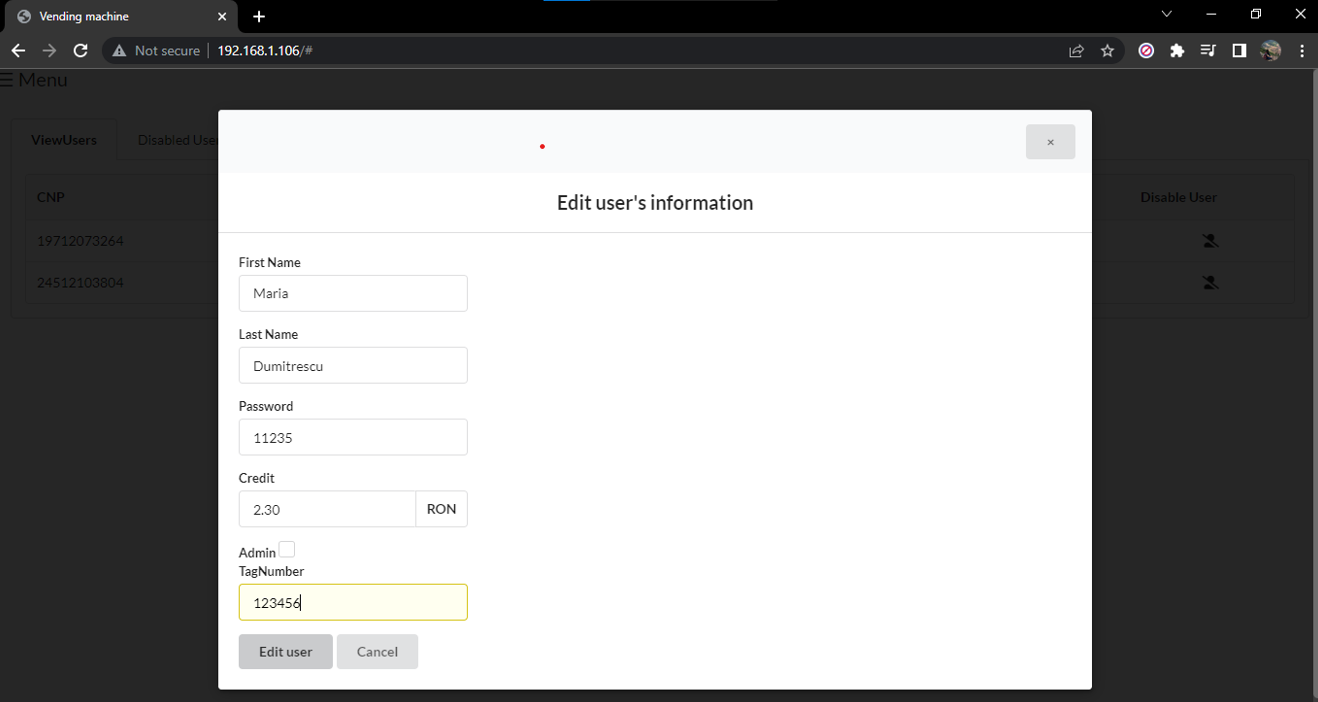Screen dimensions: 1318x702
Task: Click the TagNumber input field
Action: coord(353,603)
